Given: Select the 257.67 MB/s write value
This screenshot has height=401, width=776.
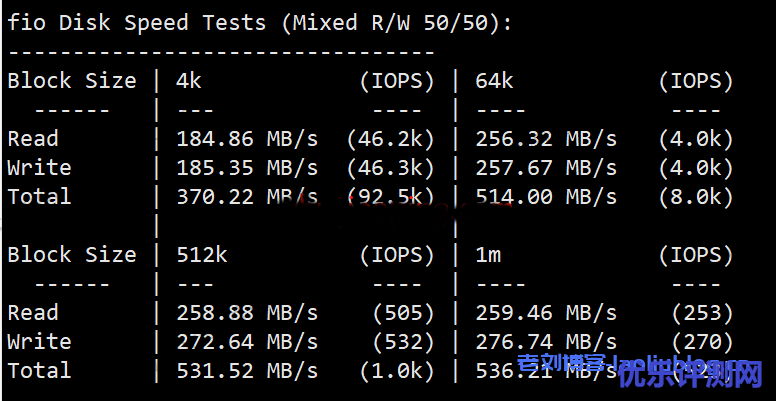Looking at the screenshot, I should [546, 168].
